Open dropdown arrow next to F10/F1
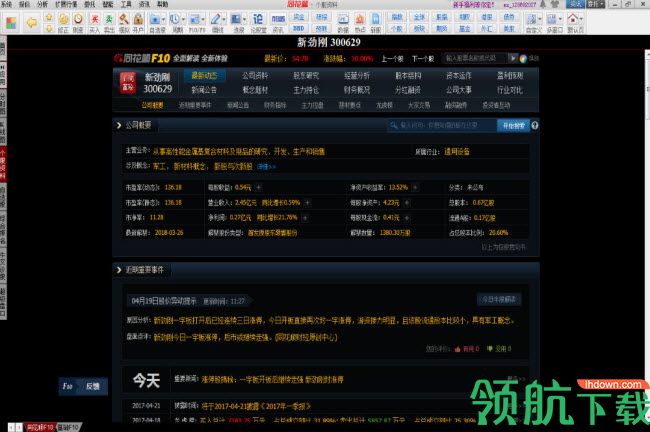Viewport: 650px width, 432px height. pyautogui.click(x=203, y=19)
